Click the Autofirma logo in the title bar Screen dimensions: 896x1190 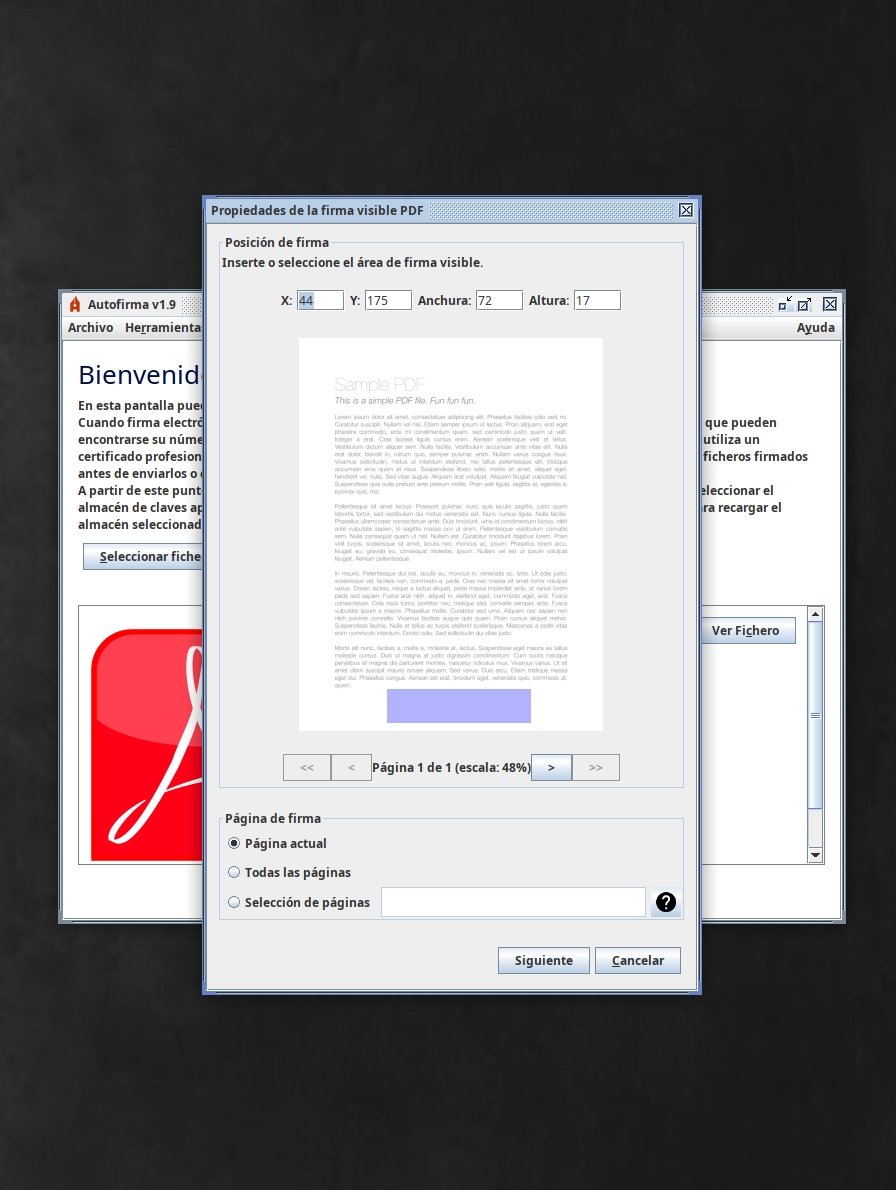[75, 304]
